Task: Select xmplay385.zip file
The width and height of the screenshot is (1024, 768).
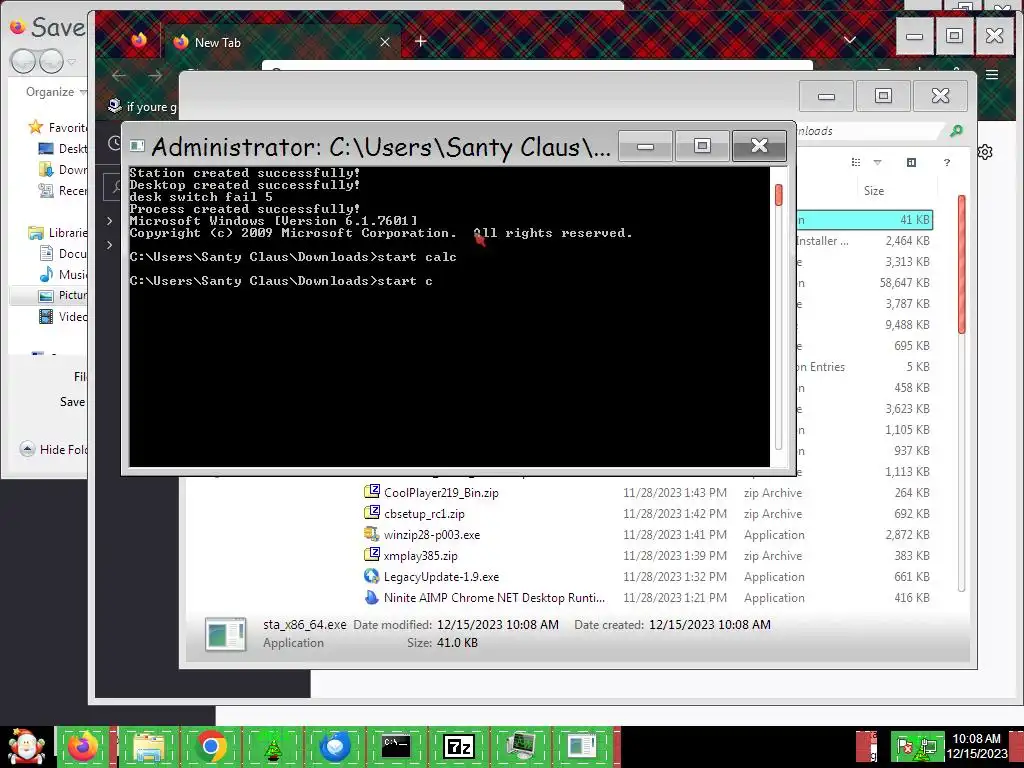Action: click(x=421, y=556)
